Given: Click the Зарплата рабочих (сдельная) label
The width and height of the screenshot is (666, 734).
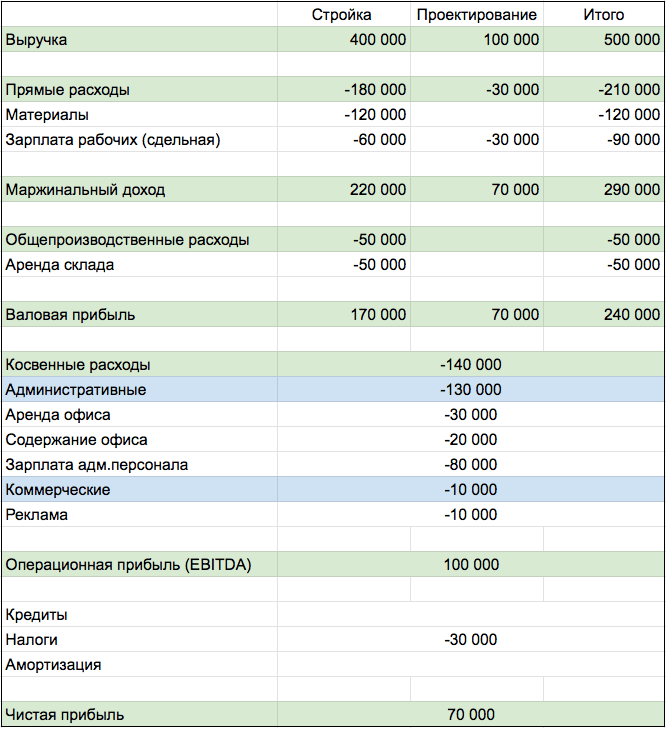Looking at the screenshot, I should 112,140.
